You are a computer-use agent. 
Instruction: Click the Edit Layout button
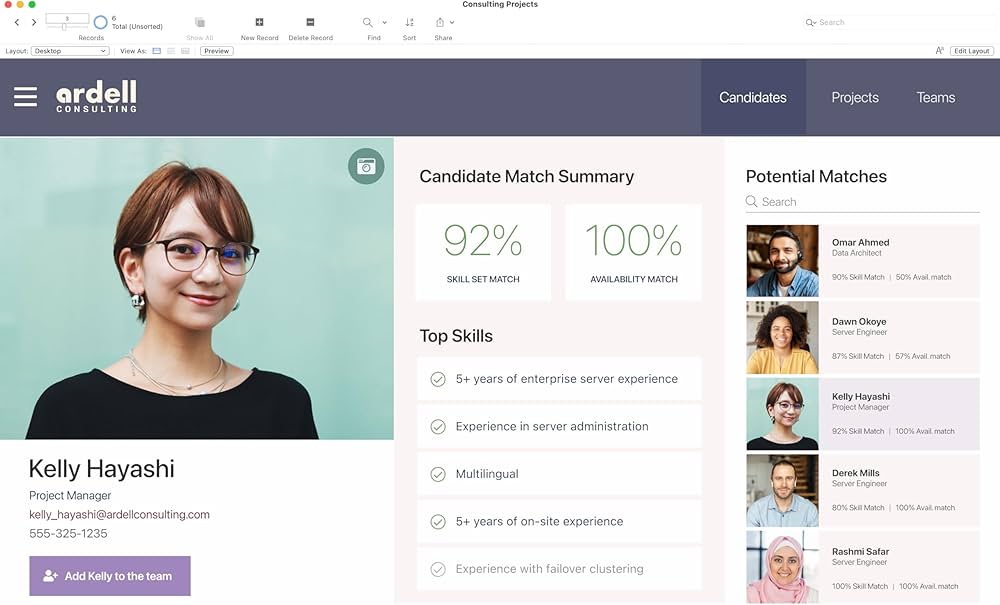click(x=971, y=51)
